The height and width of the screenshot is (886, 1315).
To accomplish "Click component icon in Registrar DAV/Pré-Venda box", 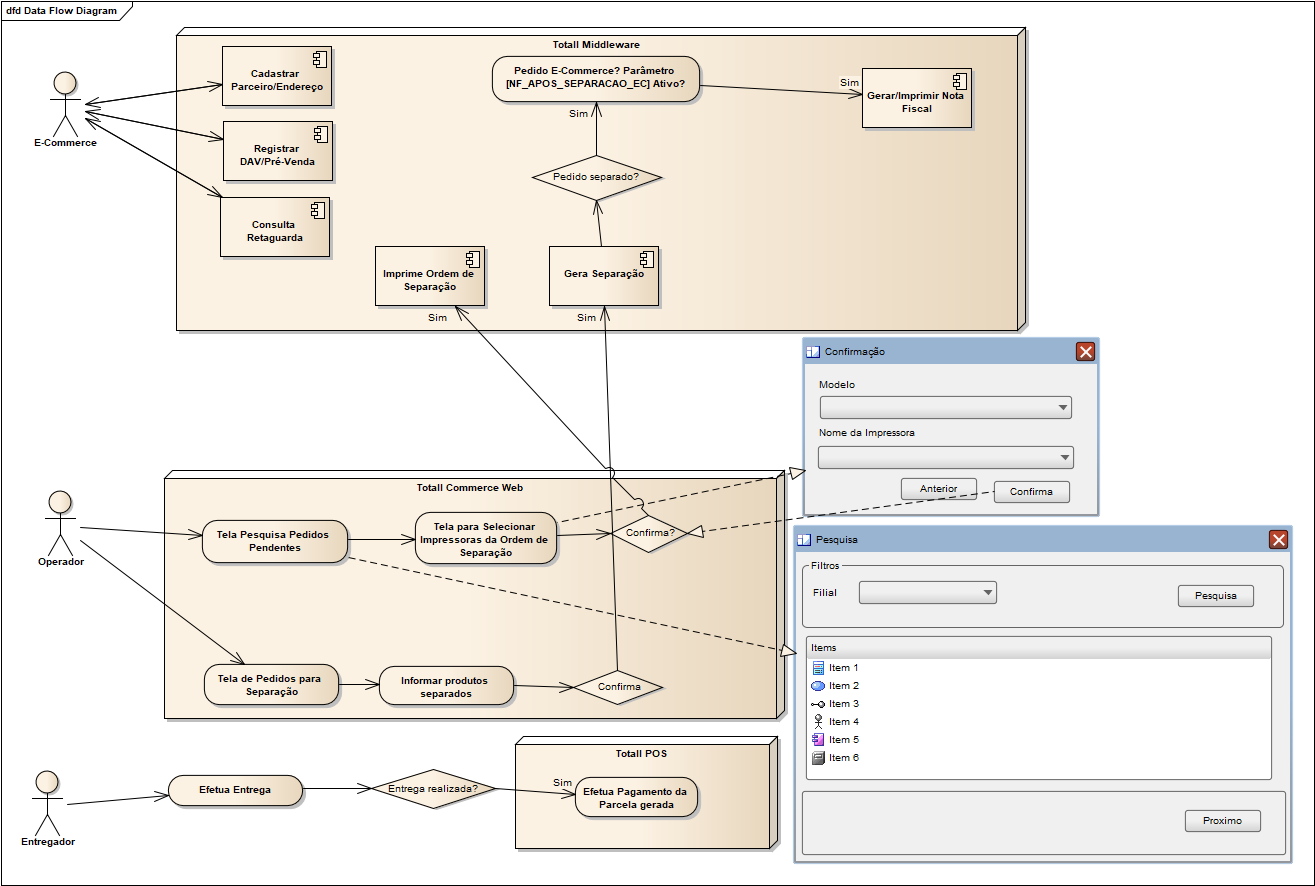I will coord(320,134).
